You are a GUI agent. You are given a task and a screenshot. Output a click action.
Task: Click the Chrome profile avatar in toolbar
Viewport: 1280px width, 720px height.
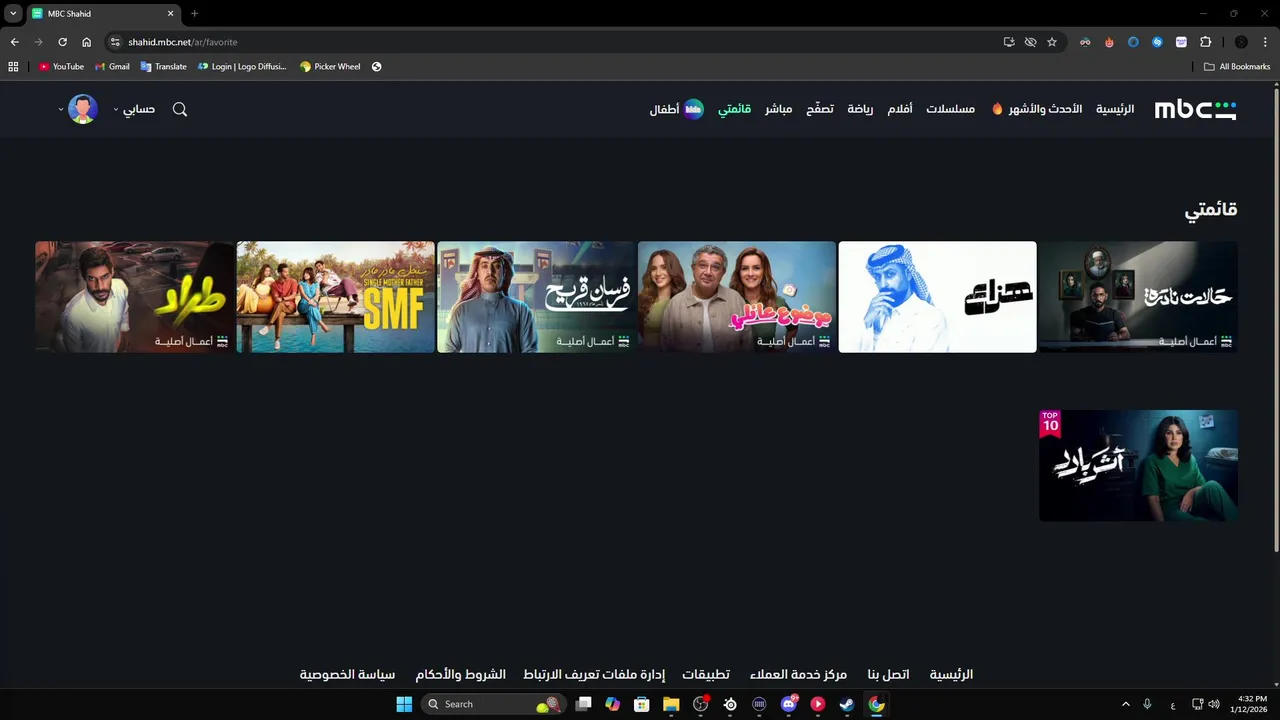click(x=1241, y=42)
